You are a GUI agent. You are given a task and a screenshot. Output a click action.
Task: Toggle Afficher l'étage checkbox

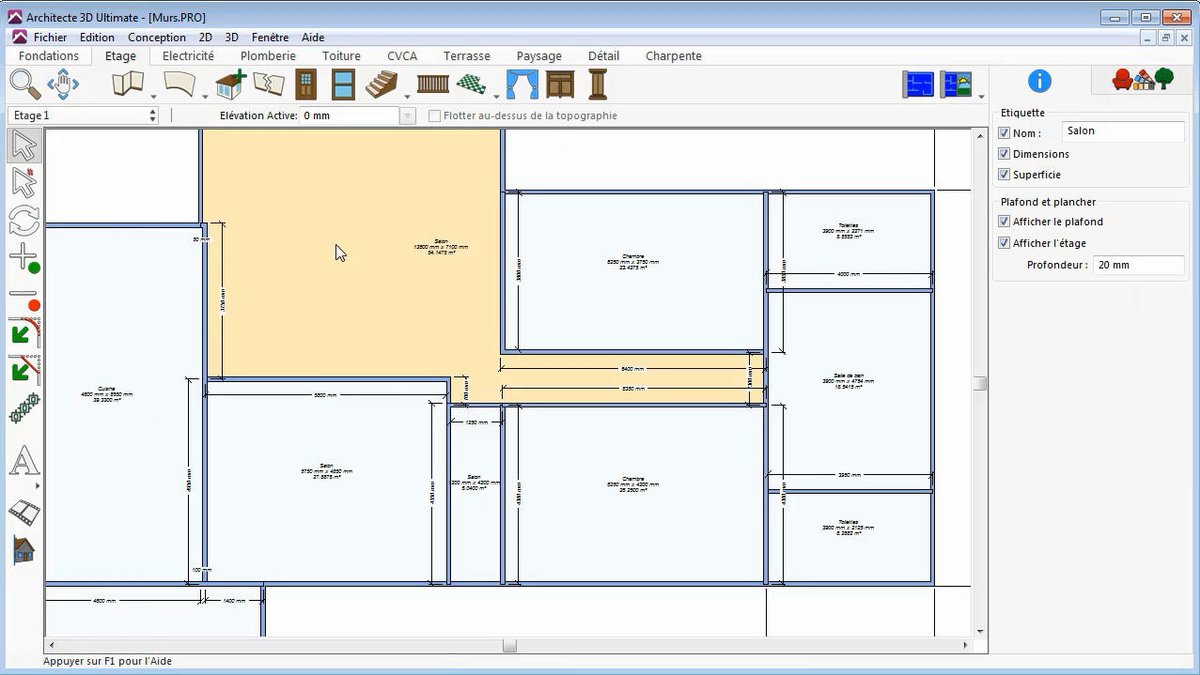point(1005,243)
